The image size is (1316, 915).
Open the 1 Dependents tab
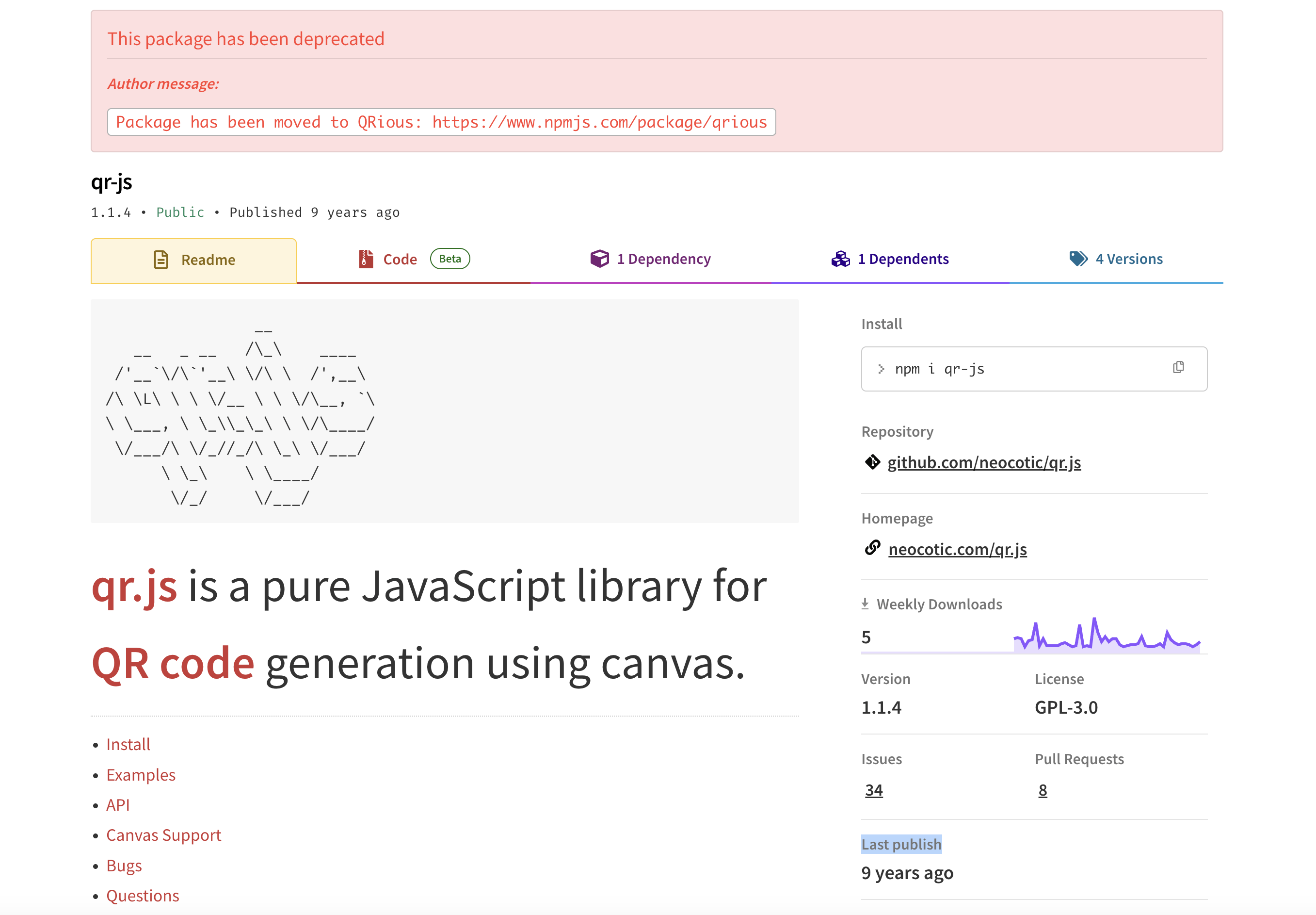(x=889, y=259)
